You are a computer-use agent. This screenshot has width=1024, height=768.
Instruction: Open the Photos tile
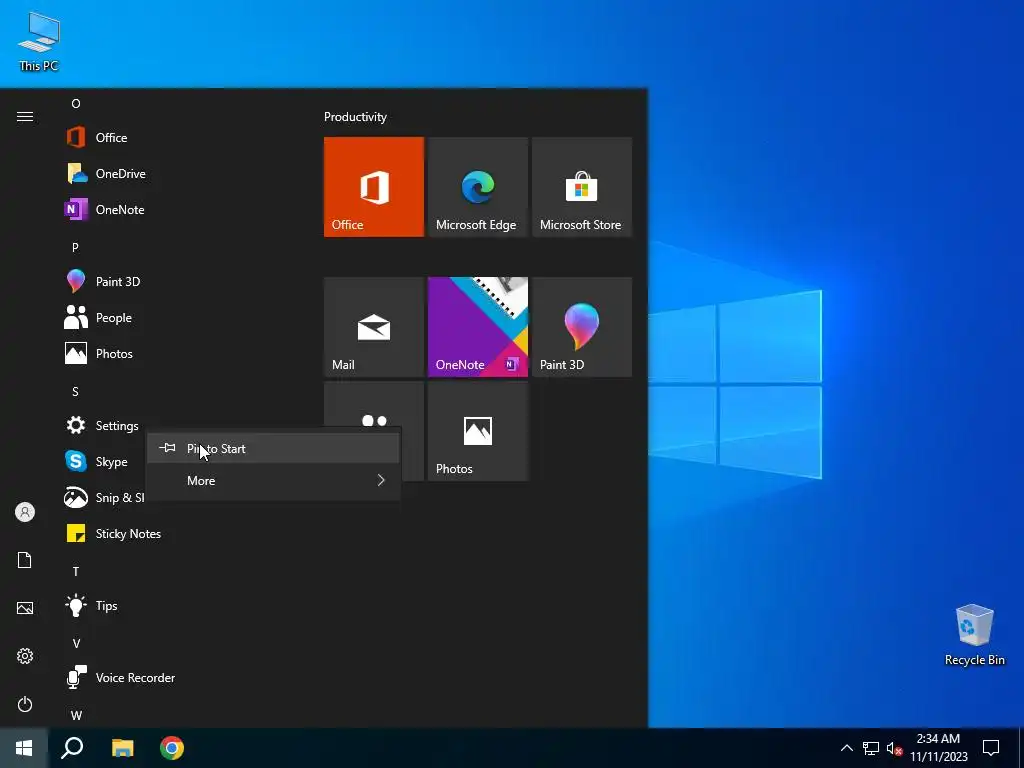[x=477, y=431]
